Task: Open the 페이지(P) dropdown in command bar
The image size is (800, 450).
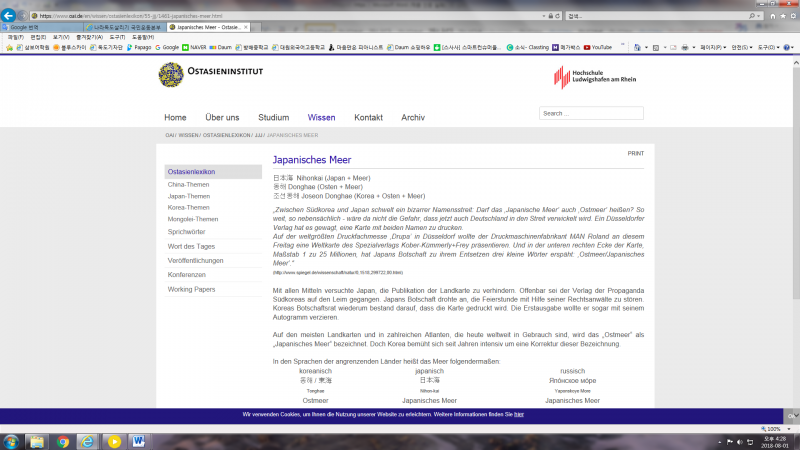Action: [x=711, y=47]
